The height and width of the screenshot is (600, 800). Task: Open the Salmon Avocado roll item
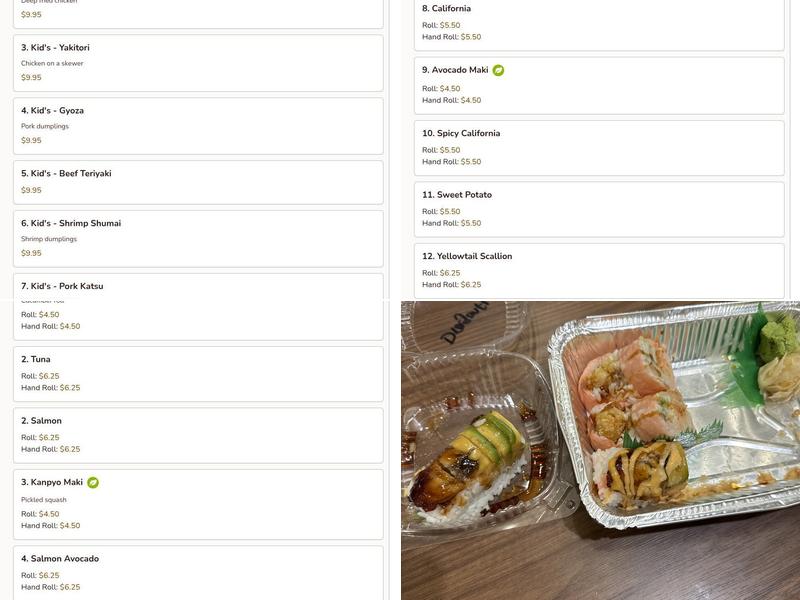tap(198, 573)
